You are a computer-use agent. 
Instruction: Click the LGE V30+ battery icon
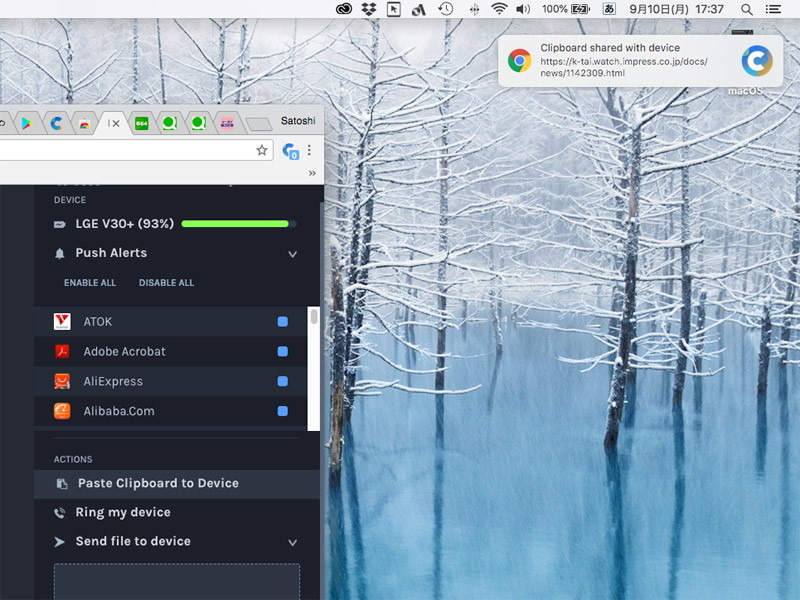60,224
